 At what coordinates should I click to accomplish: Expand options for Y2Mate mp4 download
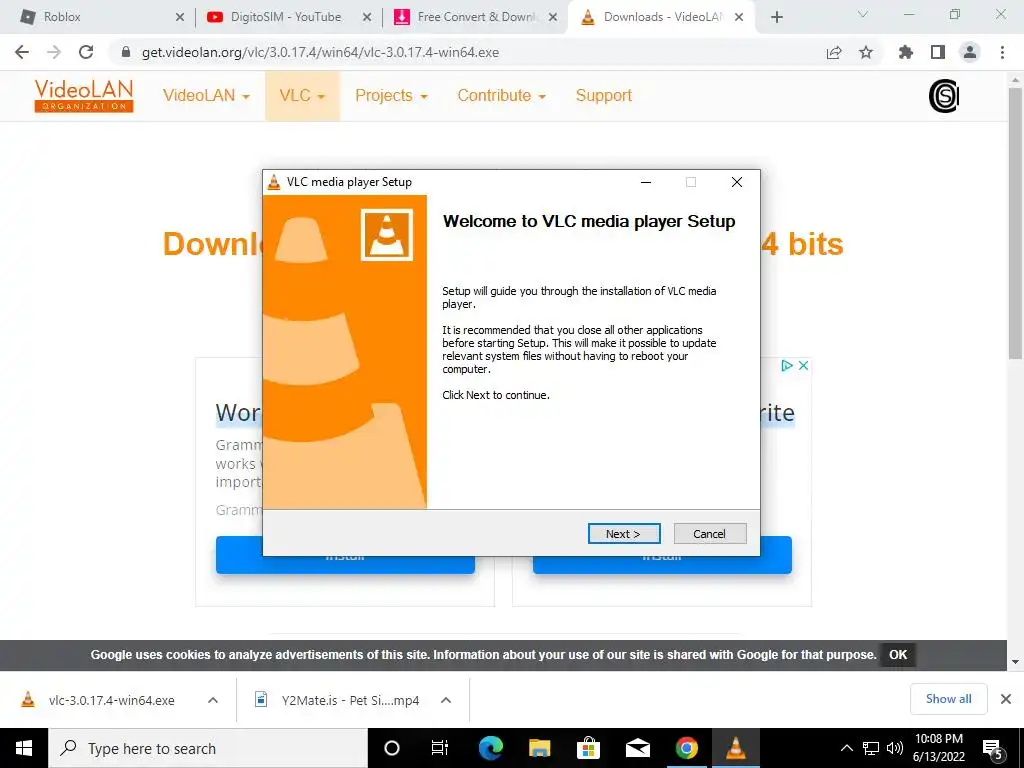coord(446,700)
